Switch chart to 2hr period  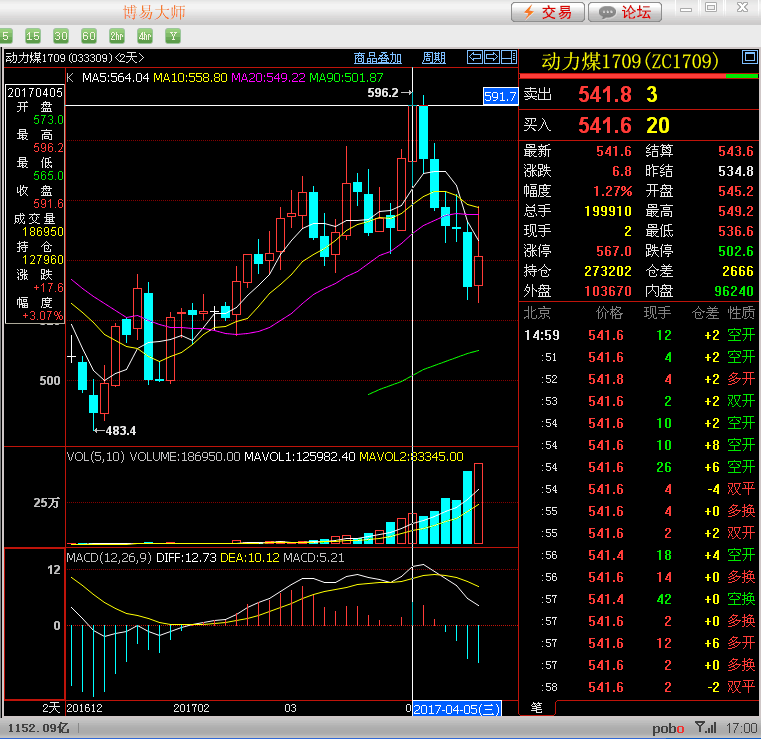click(x=118, y=36)
